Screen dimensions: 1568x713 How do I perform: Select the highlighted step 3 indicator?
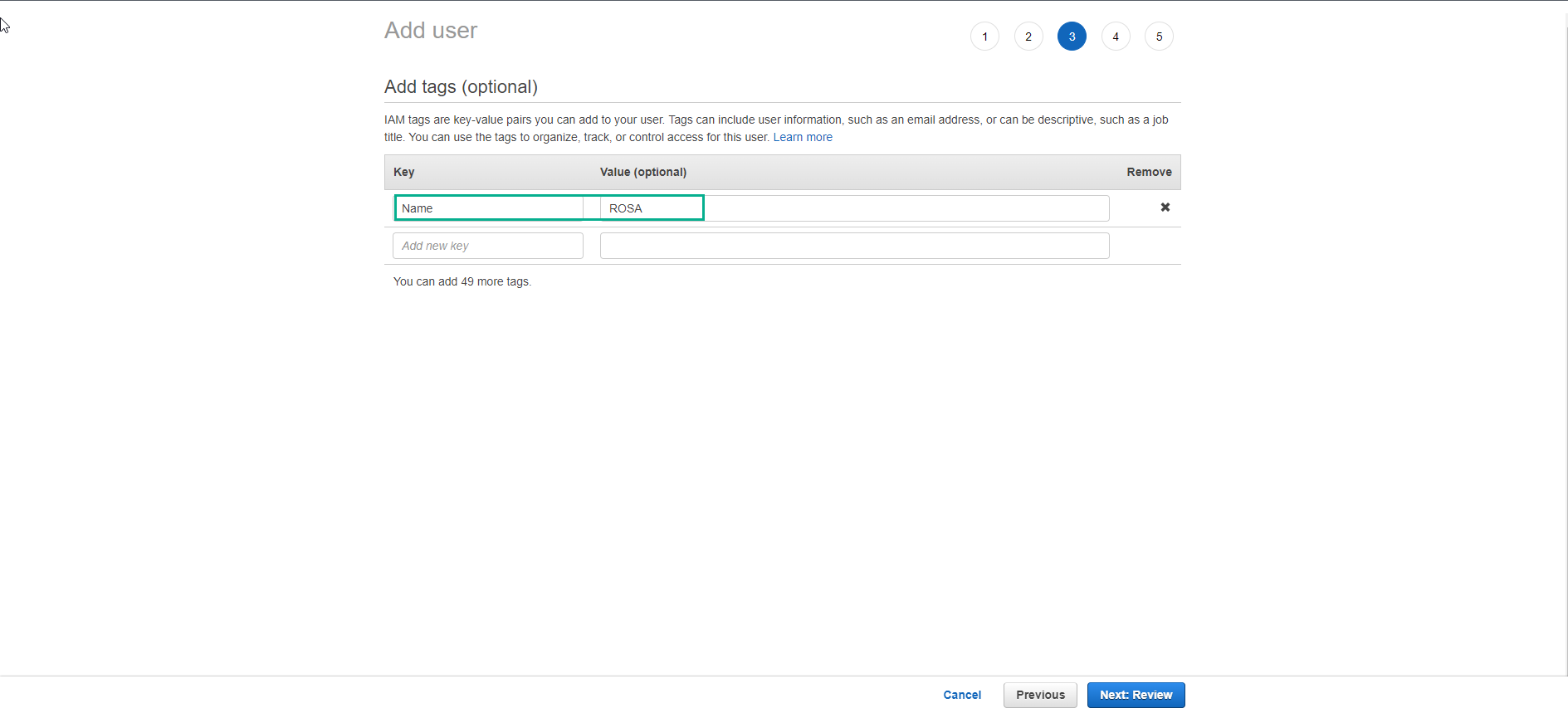click(1072, 37)
